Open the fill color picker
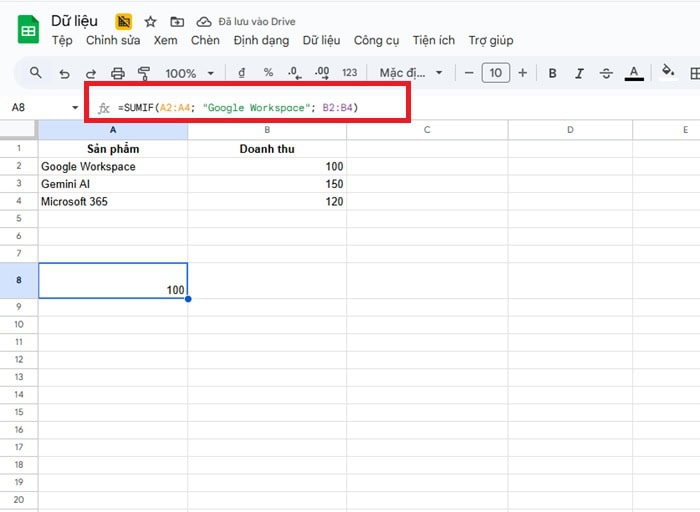Screen dimensions: 700x512 tap(668, 72)
